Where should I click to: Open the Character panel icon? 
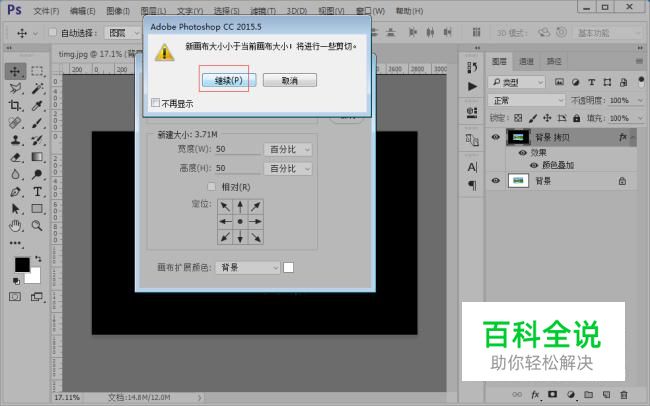tap(472, 167)
